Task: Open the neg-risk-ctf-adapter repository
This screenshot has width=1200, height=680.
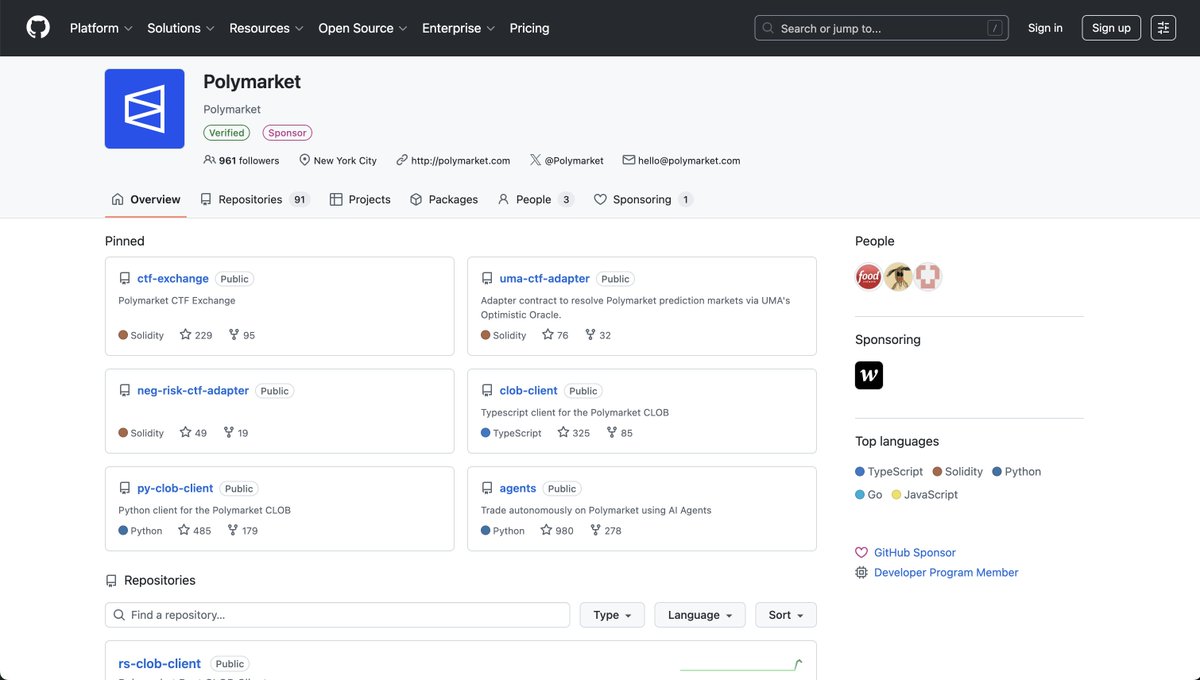Action: (193, 391)
